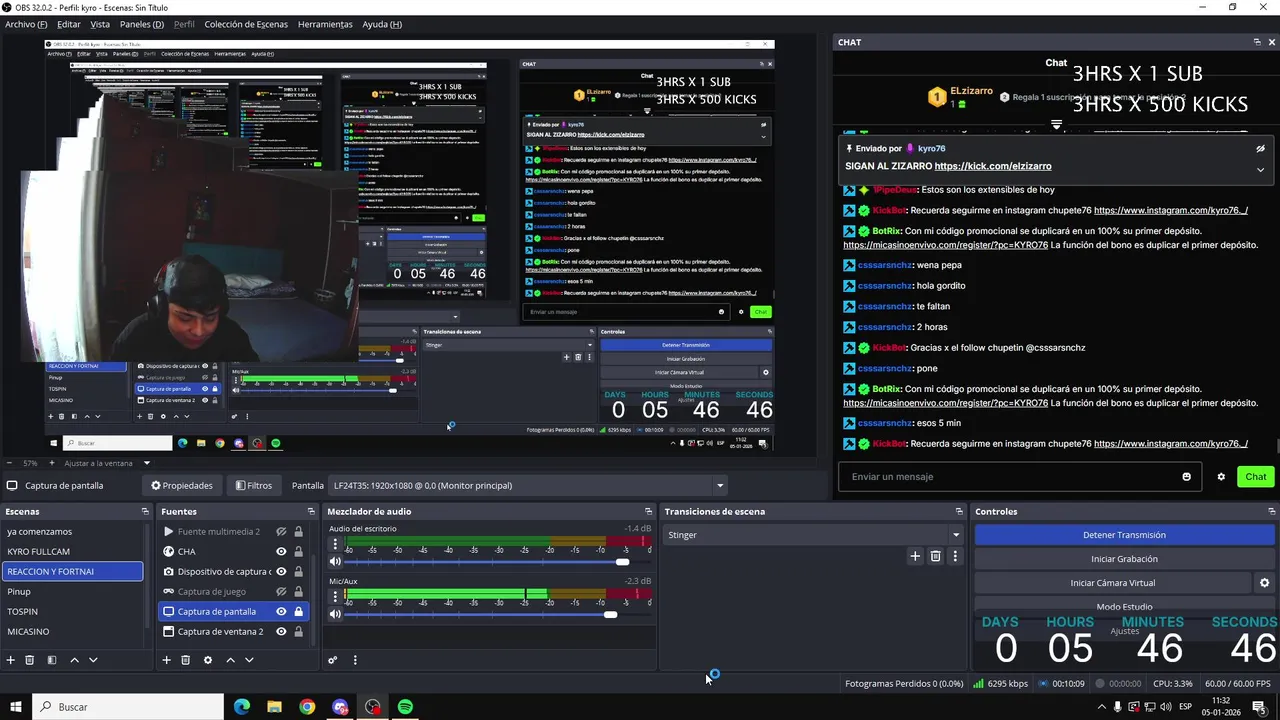This screenshot has height=720, width=1280.
Task: Open kick.com/elzizarro link in pinned message
Action: [x=993, y=166]
